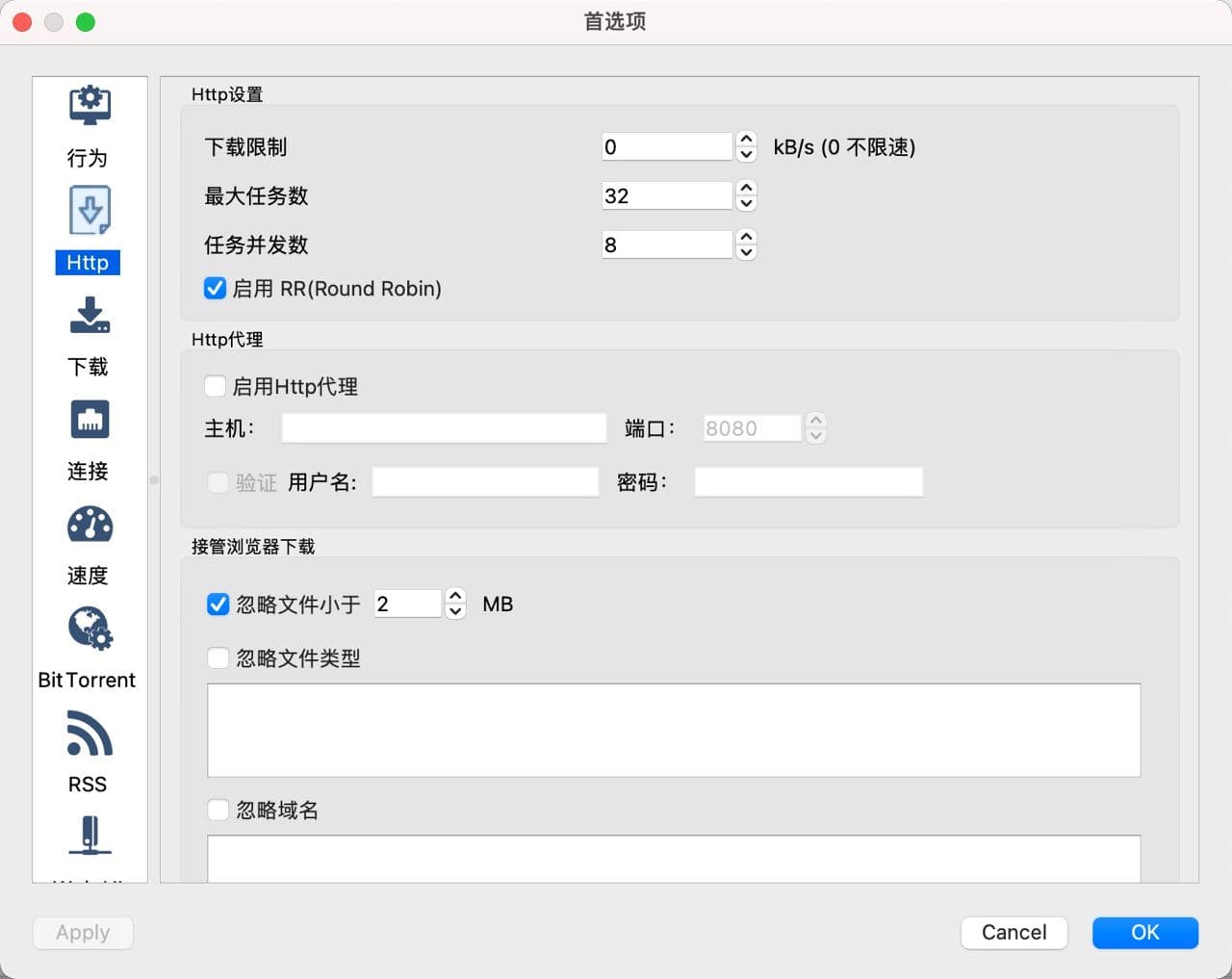Open the RSS feed icon
Screen dimensions: 1232x979
tap(90, 734)
